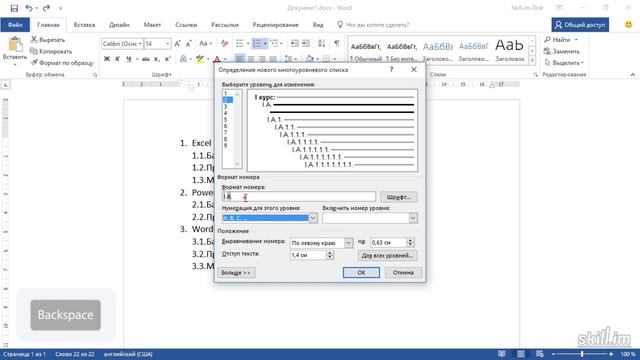Screen dimensions: 640x360
Task: Open text effects (outlined A) icon
Action: pos(183,59)
